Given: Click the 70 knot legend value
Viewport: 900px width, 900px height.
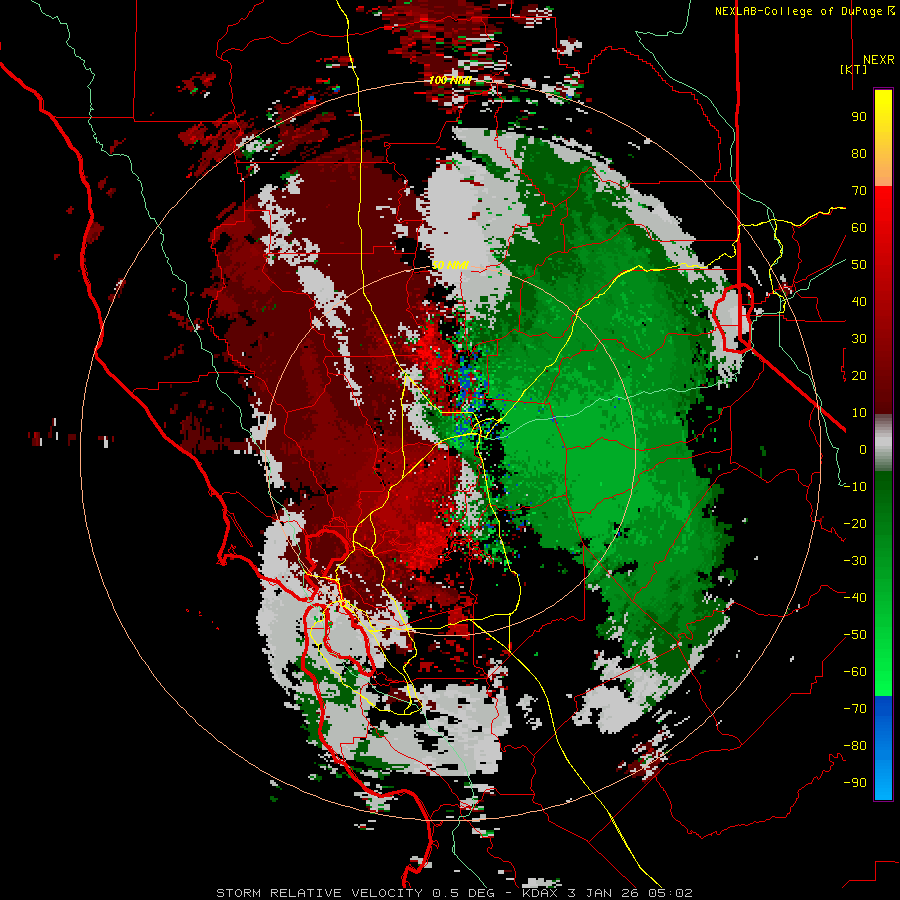Looking at the screenshot, I should 859,191.
